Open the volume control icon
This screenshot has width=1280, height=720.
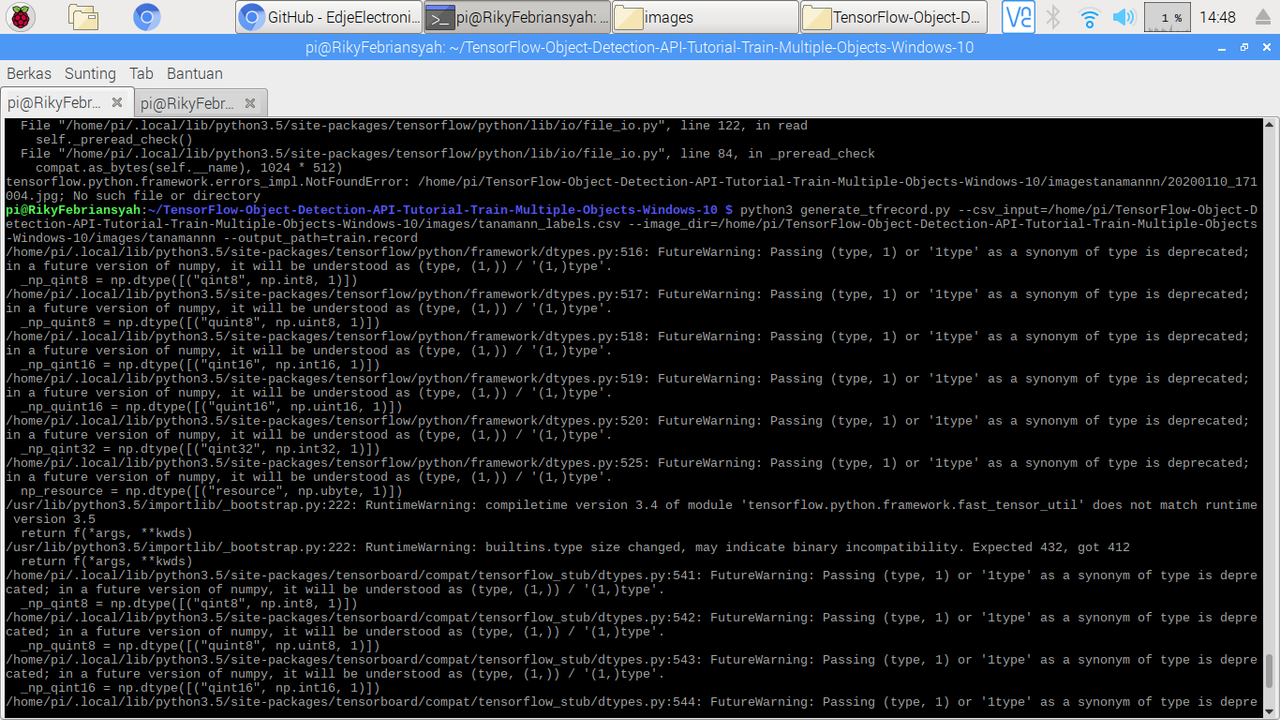pyautogui.click(x=1125, y=17)
